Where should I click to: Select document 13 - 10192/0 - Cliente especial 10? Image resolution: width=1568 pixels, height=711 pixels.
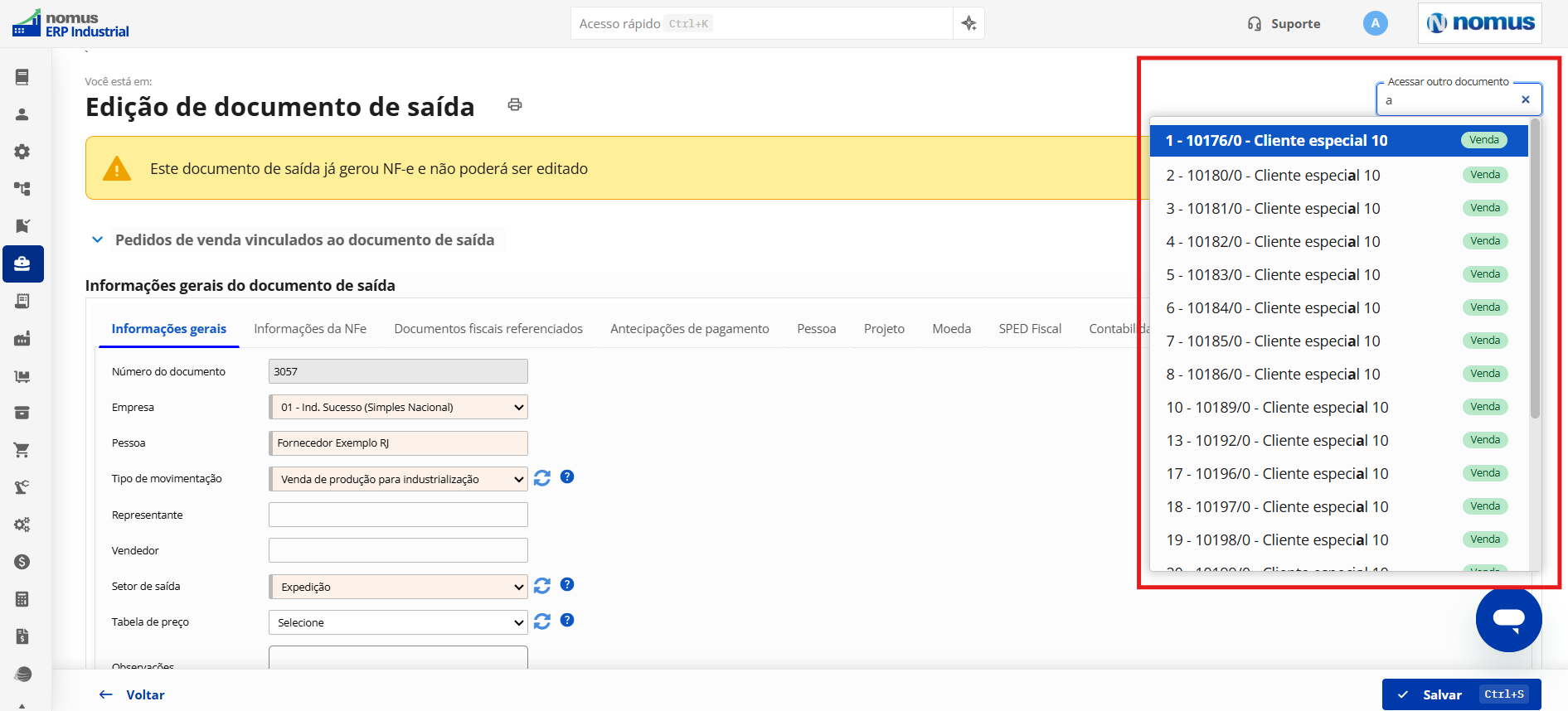(1338, 440)
